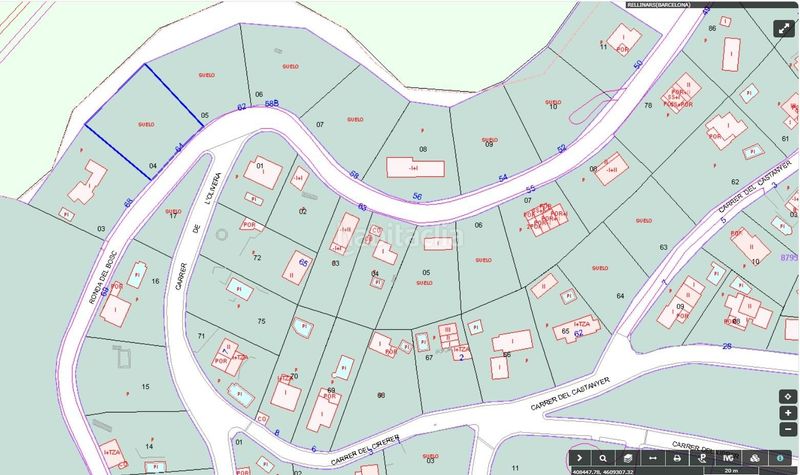Toggle the blue information tool
Image resolution: width=800 pixels, height=475 pixels.
(780, 458)
